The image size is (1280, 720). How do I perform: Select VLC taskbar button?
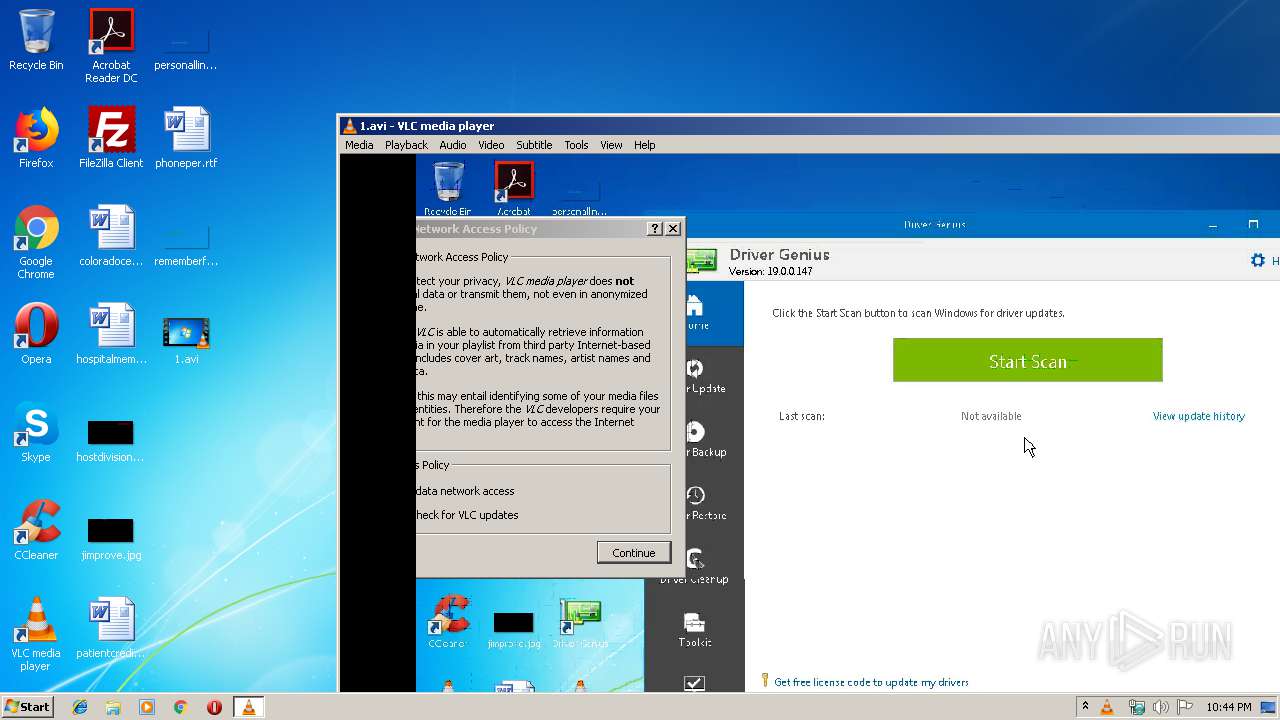click(248, 707)
